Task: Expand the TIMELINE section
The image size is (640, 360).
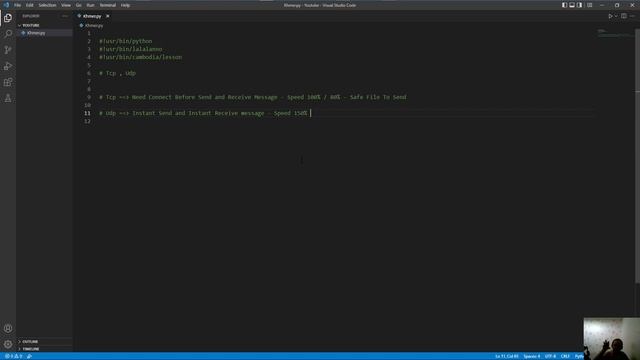Action: pos(31,349)
